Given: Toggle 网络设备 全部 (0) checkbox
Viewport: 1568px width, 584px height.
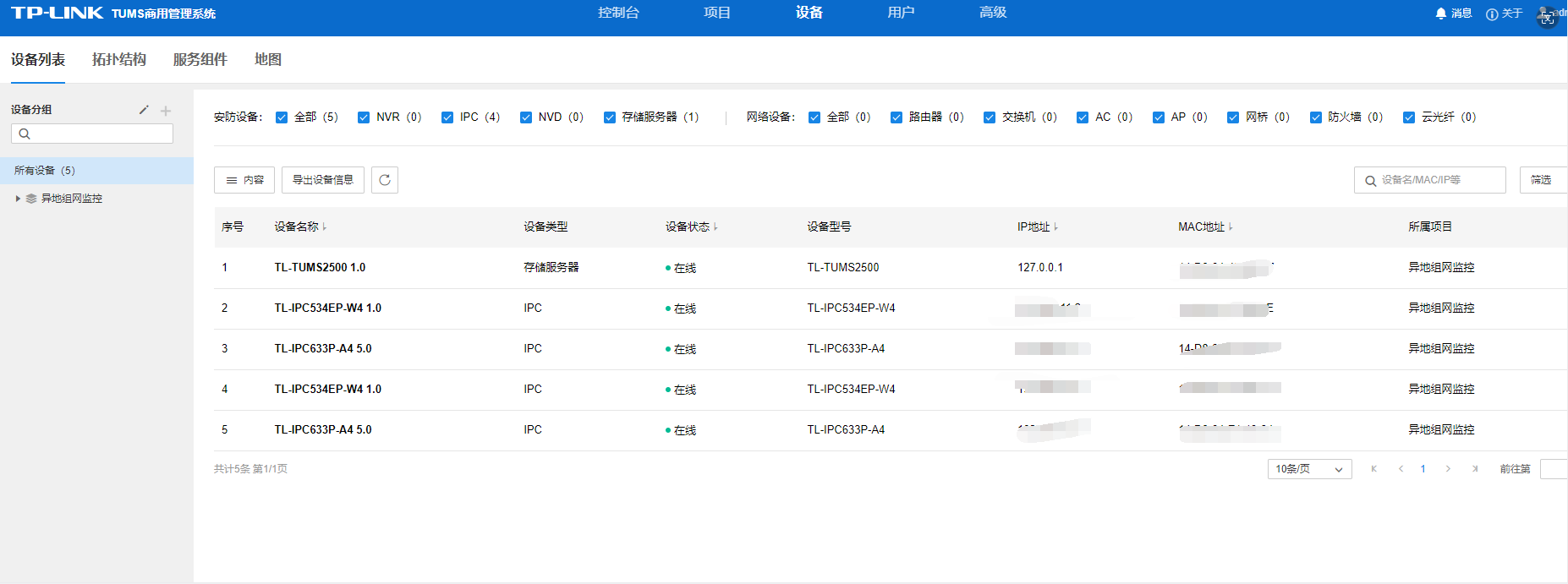Looking at the screenshot, I should 814,117.
